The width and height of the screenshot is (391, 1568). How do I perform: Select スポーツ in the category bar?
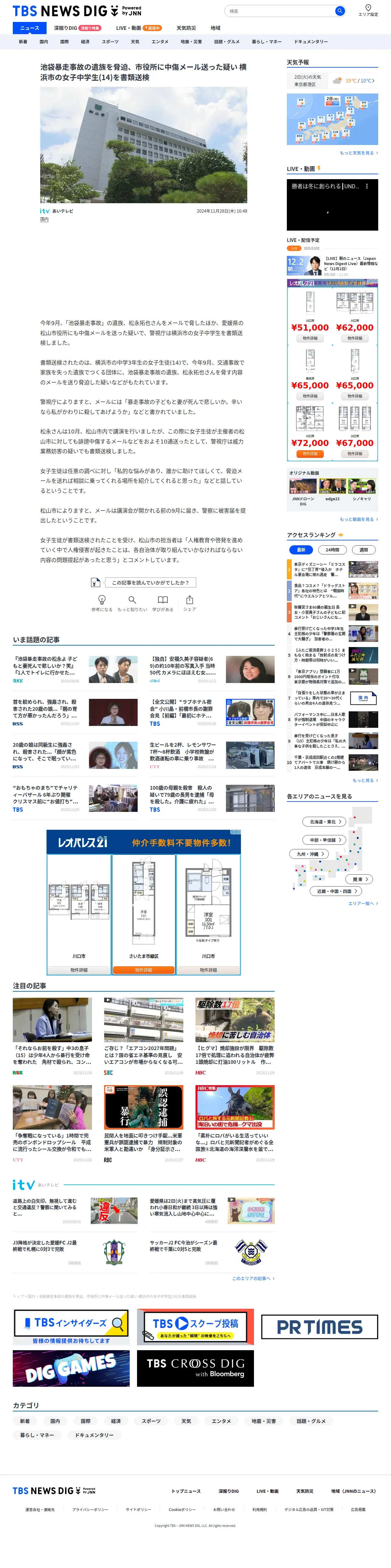click(x=110, y=42)
